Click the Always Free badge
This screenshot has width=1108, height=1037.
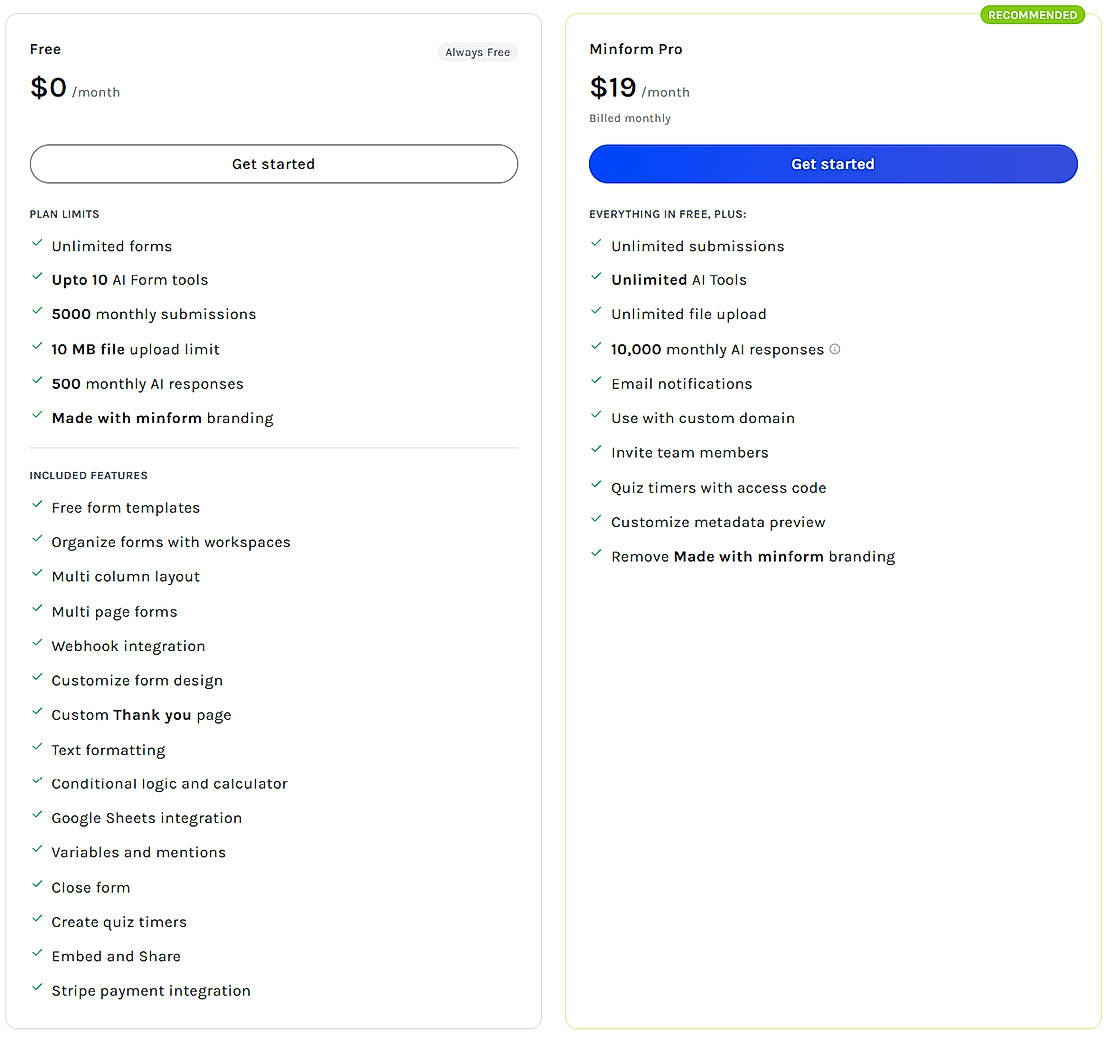[x=478, y=52]
